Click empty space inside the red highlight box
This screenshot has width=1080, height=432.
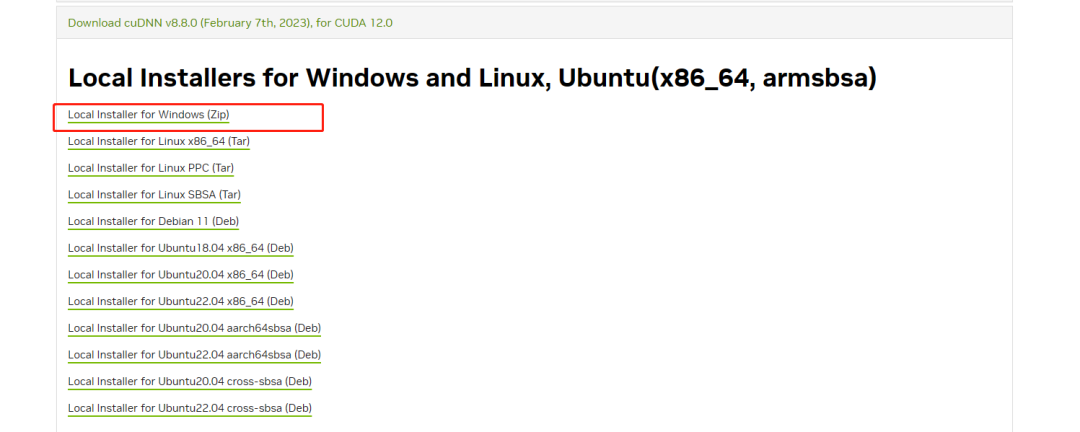280,116
